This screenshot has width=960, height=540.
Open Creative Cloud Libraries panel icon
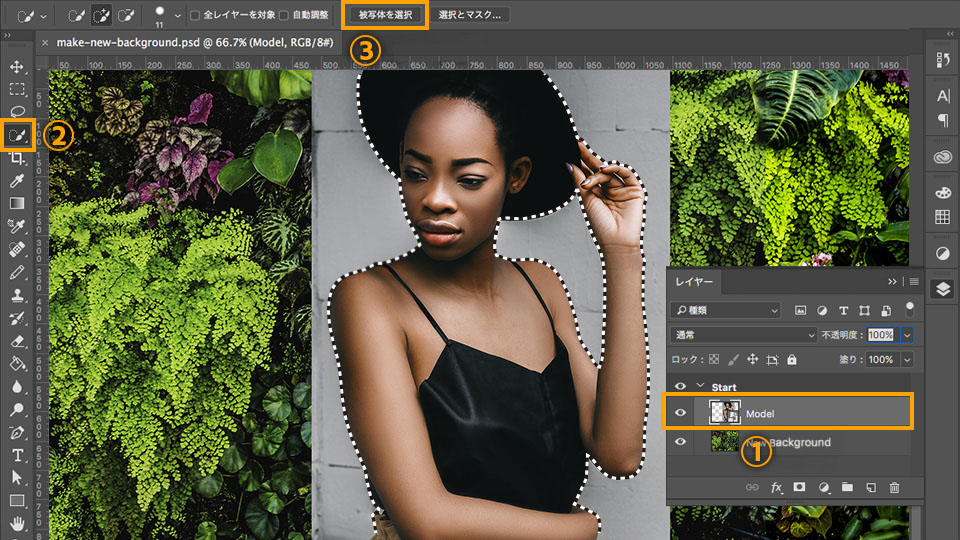[943, 157]
